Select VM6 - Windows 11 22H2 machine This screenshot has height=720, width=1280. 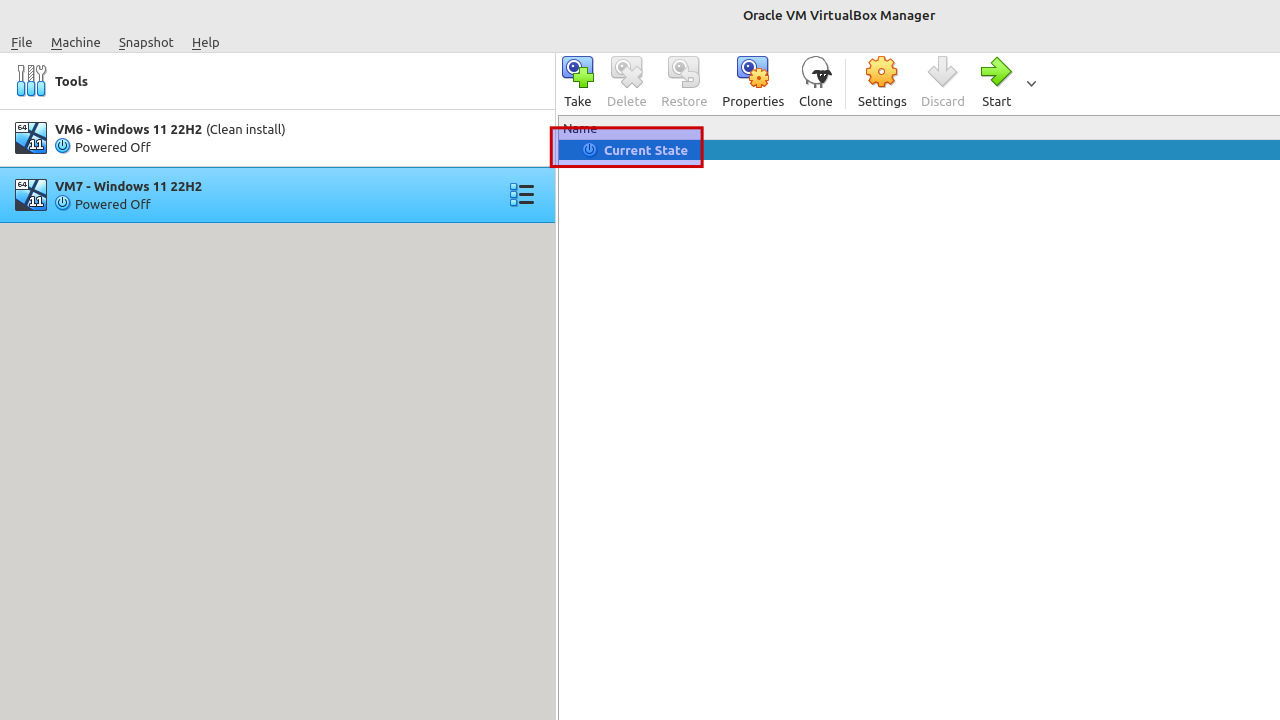pyautogui.click(x=277, y=138)
